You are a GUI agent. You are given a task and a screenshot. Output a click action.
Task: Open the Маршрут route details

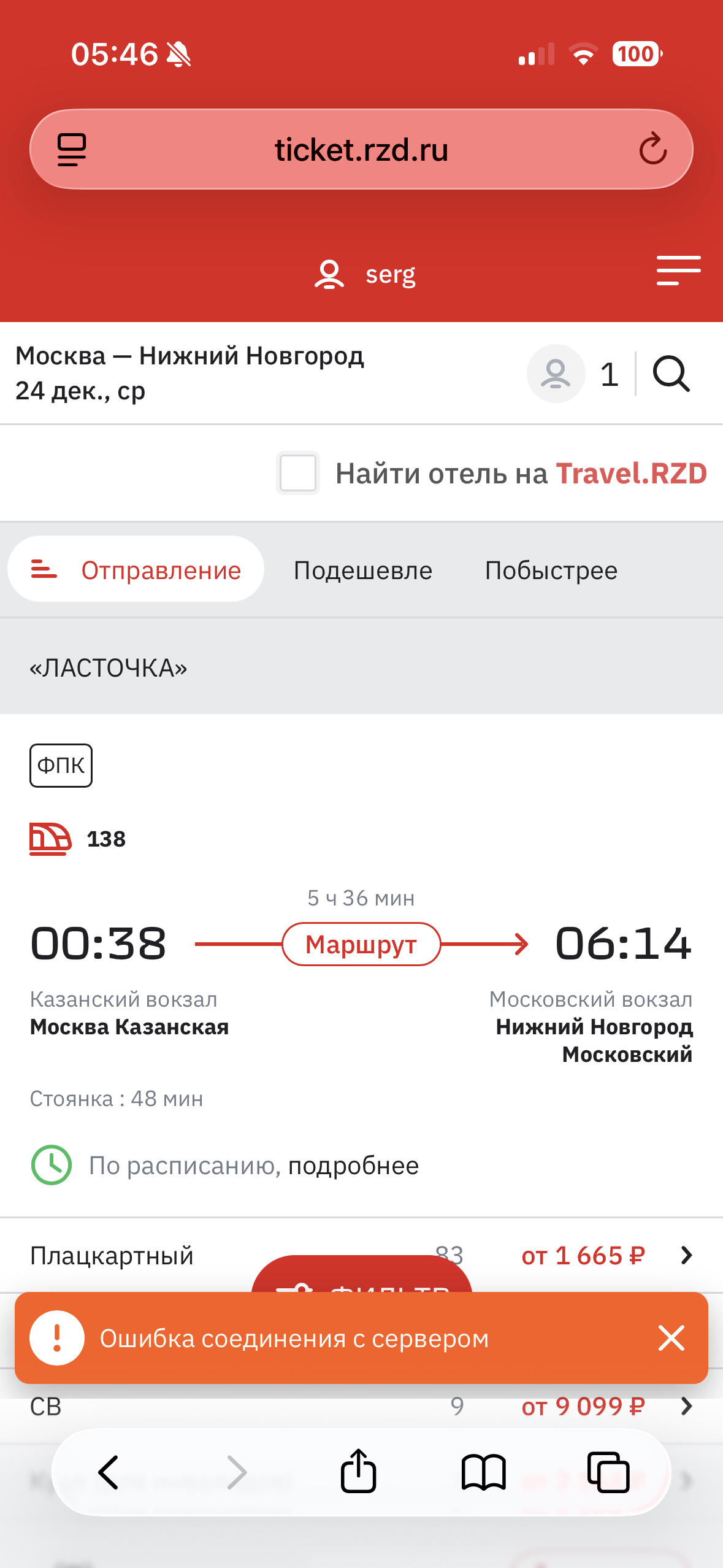coord(361,944)
